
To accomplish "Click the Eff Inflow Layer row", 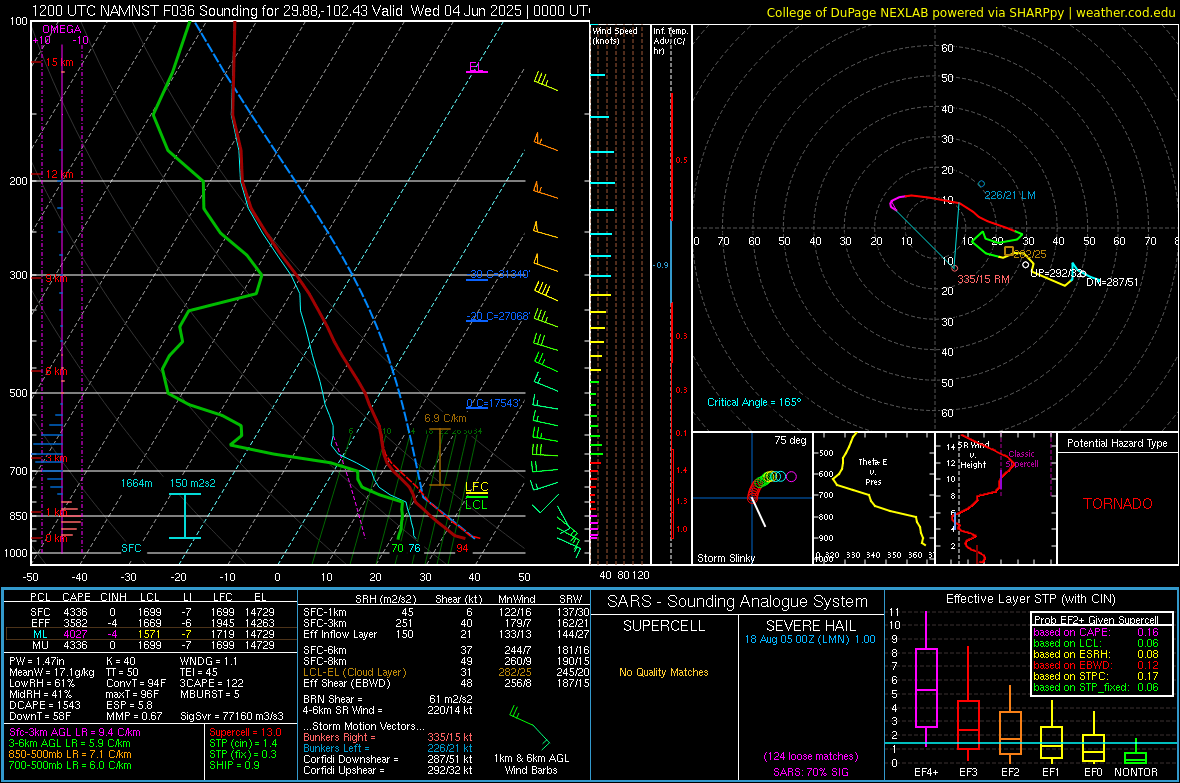I will coord(446,634).
